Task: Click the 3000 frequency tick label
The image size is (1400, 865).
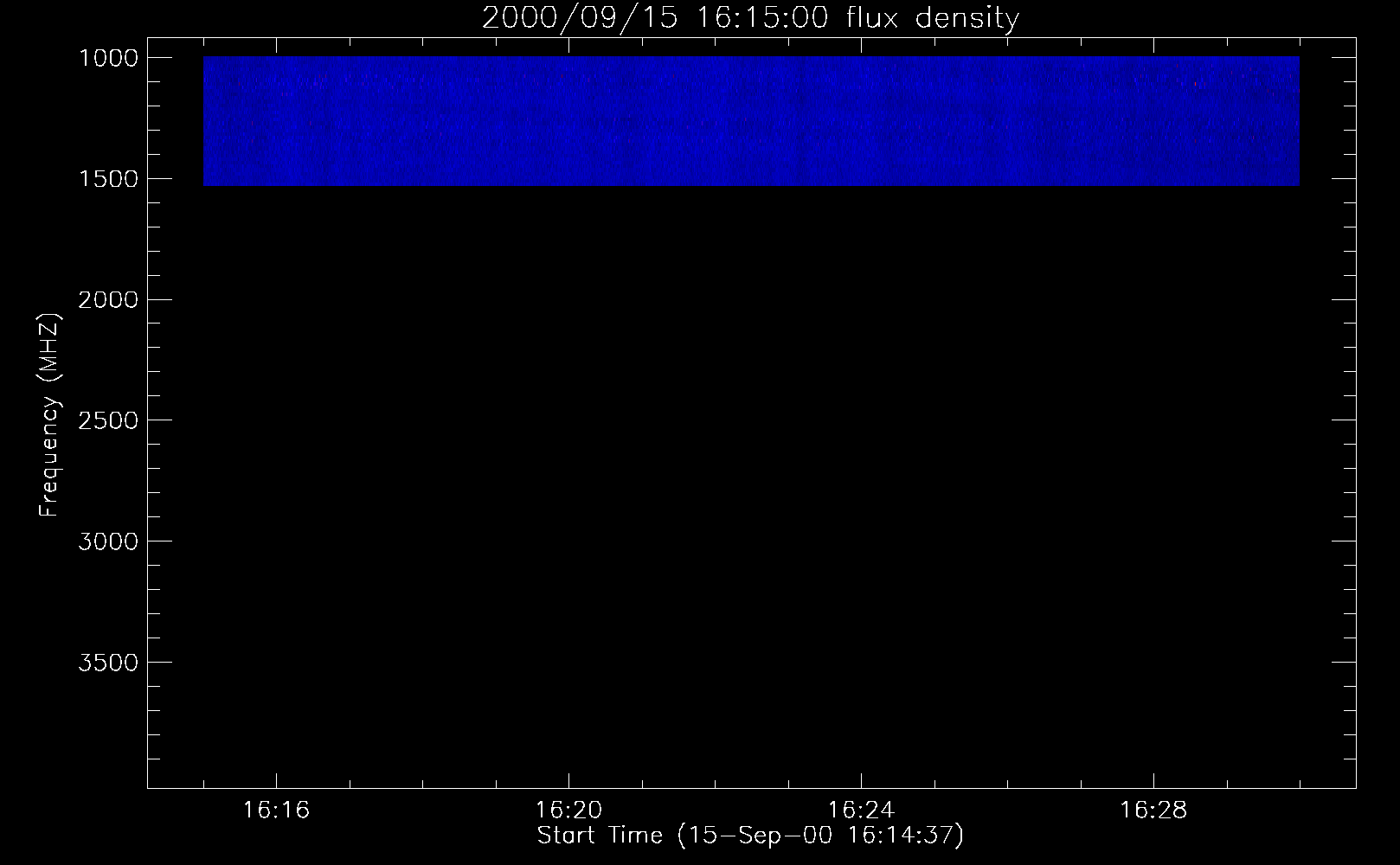Action: 107,541
